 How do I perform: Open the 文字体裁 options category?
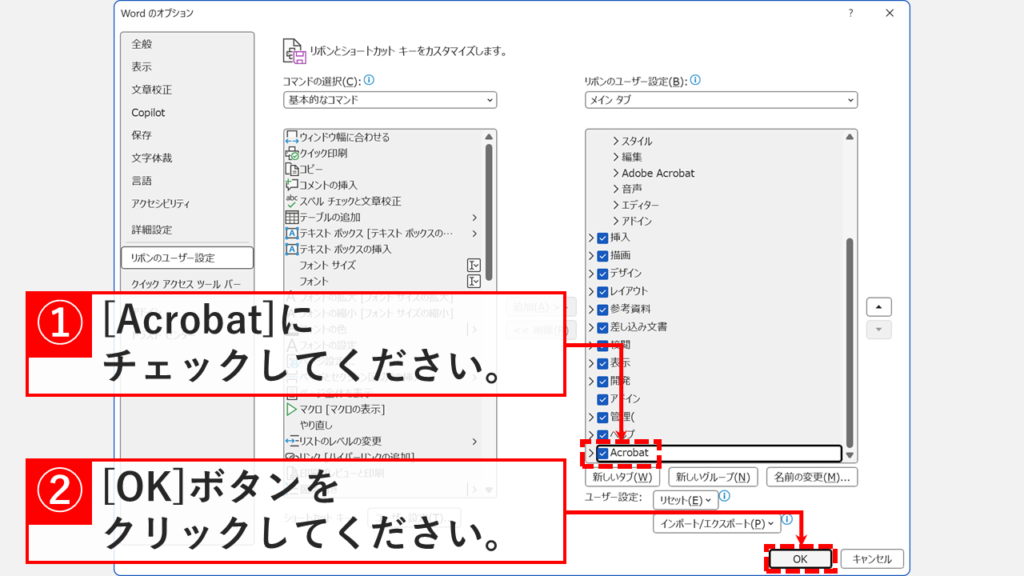[152, 158]
